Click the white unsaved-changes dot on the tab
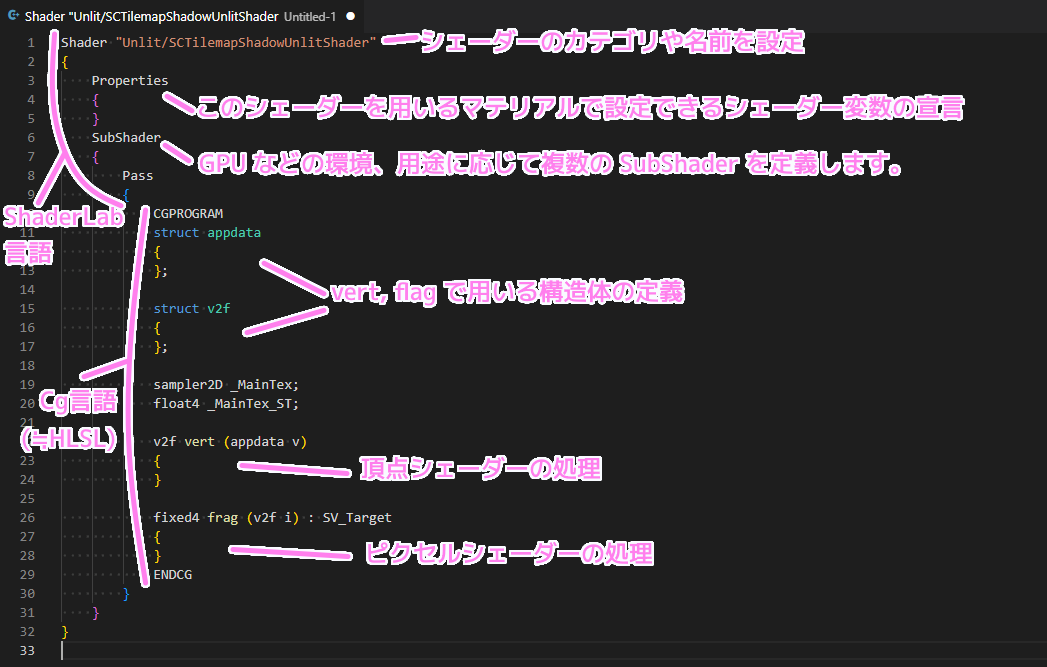Screen dimensions: 1047x667 [350, 16]
